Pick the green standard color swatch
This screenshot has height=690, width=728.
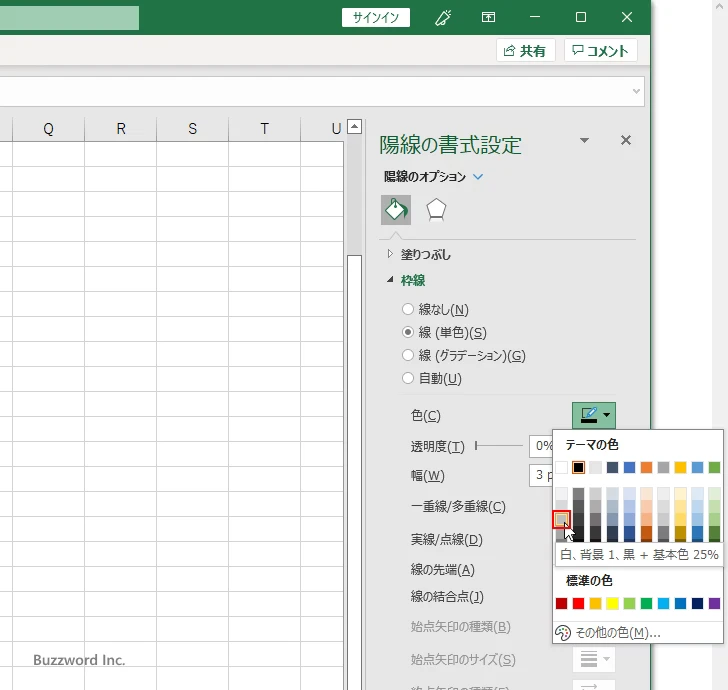point(646,603)
